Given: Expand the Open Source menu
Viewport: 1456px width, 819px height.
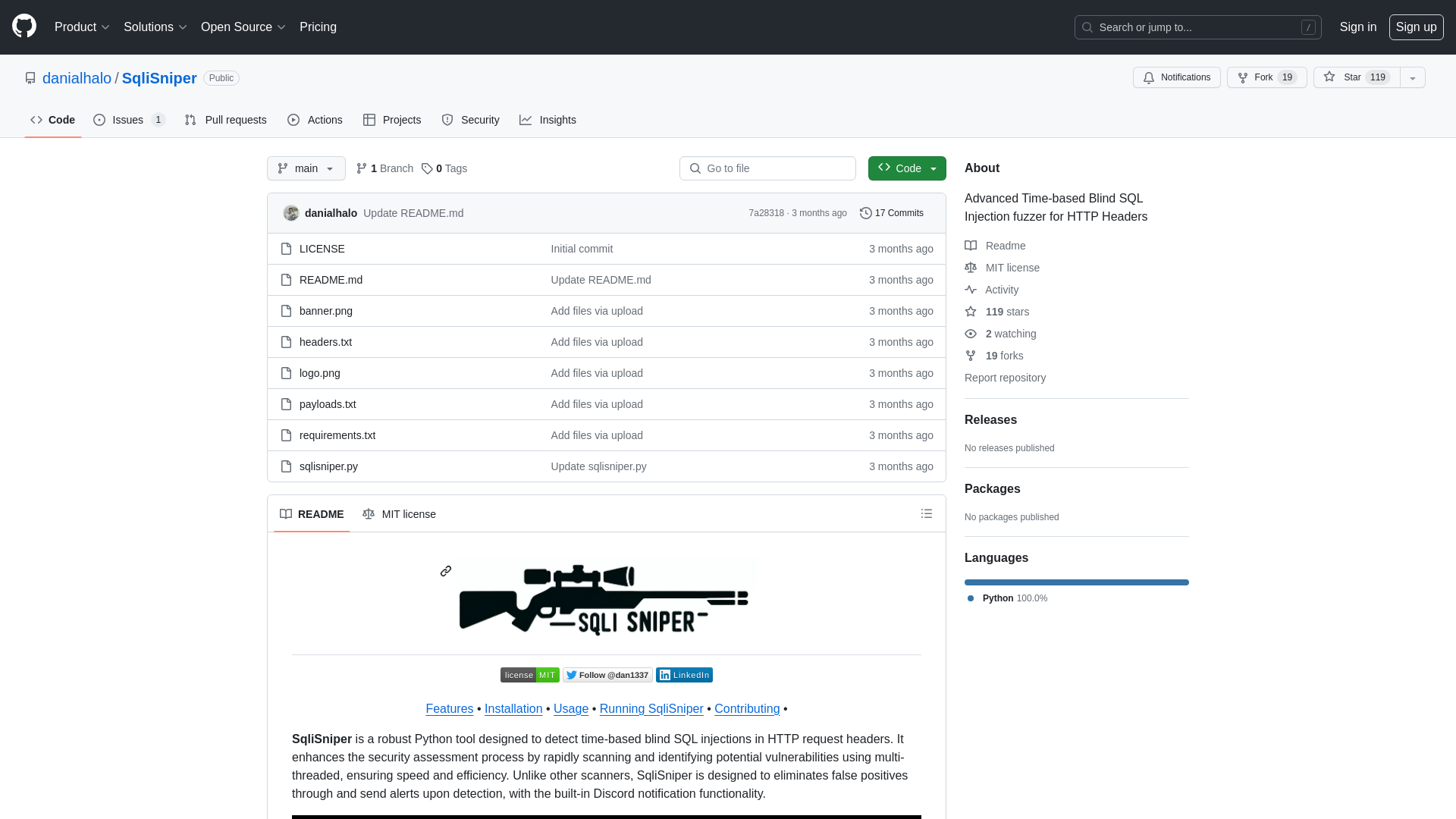Looking at the screenshot, I should click(x=243, y=27).
